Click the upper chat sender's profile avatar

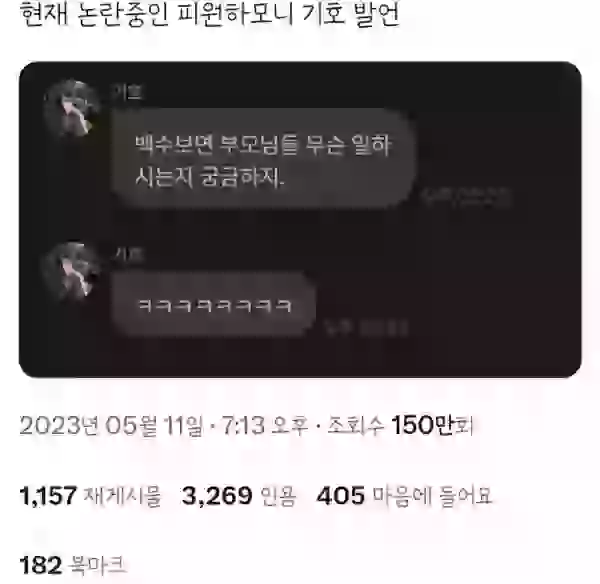coord(72,109)
